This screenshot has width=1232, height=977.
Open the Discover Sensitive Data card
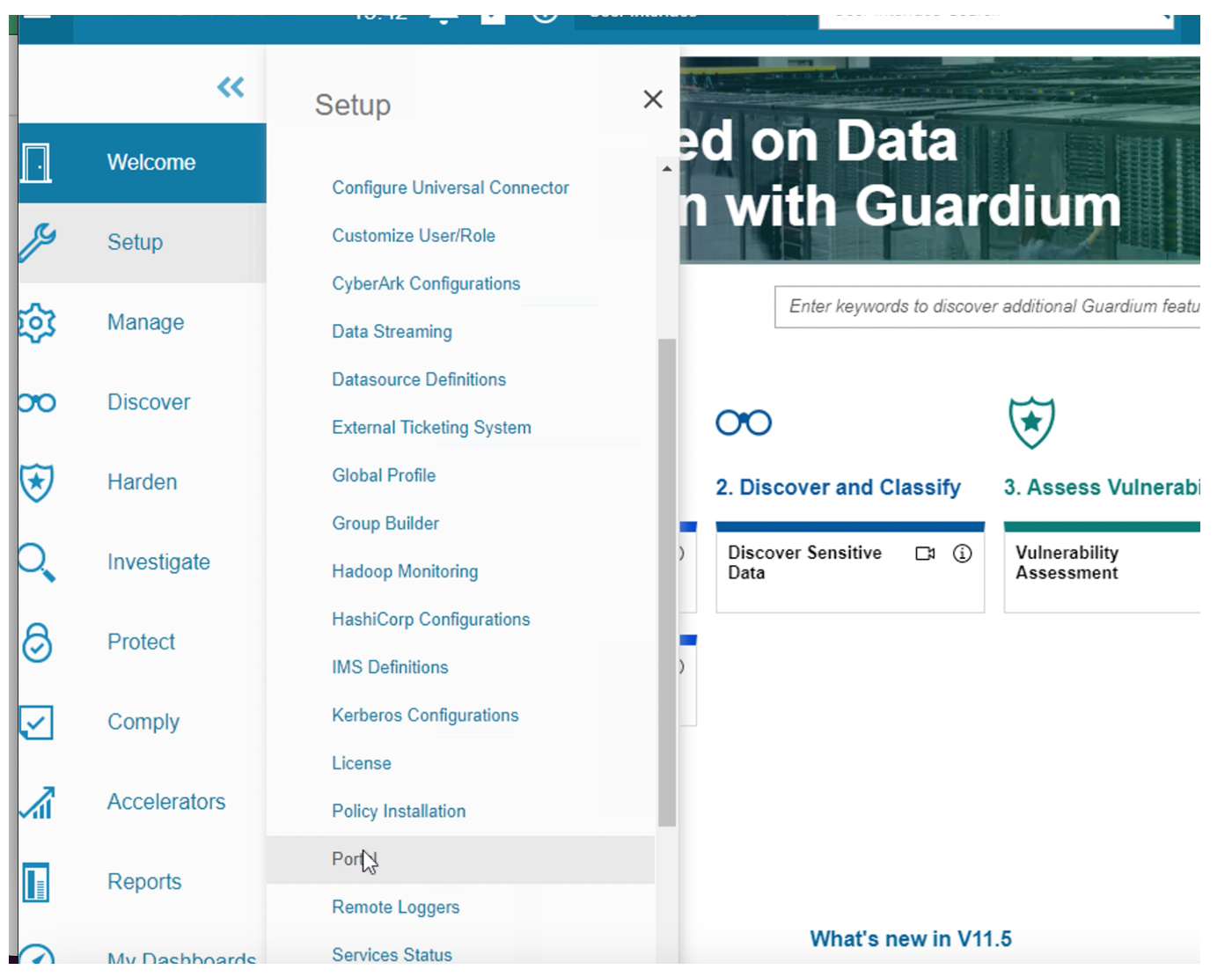click(x=850, y=568)
